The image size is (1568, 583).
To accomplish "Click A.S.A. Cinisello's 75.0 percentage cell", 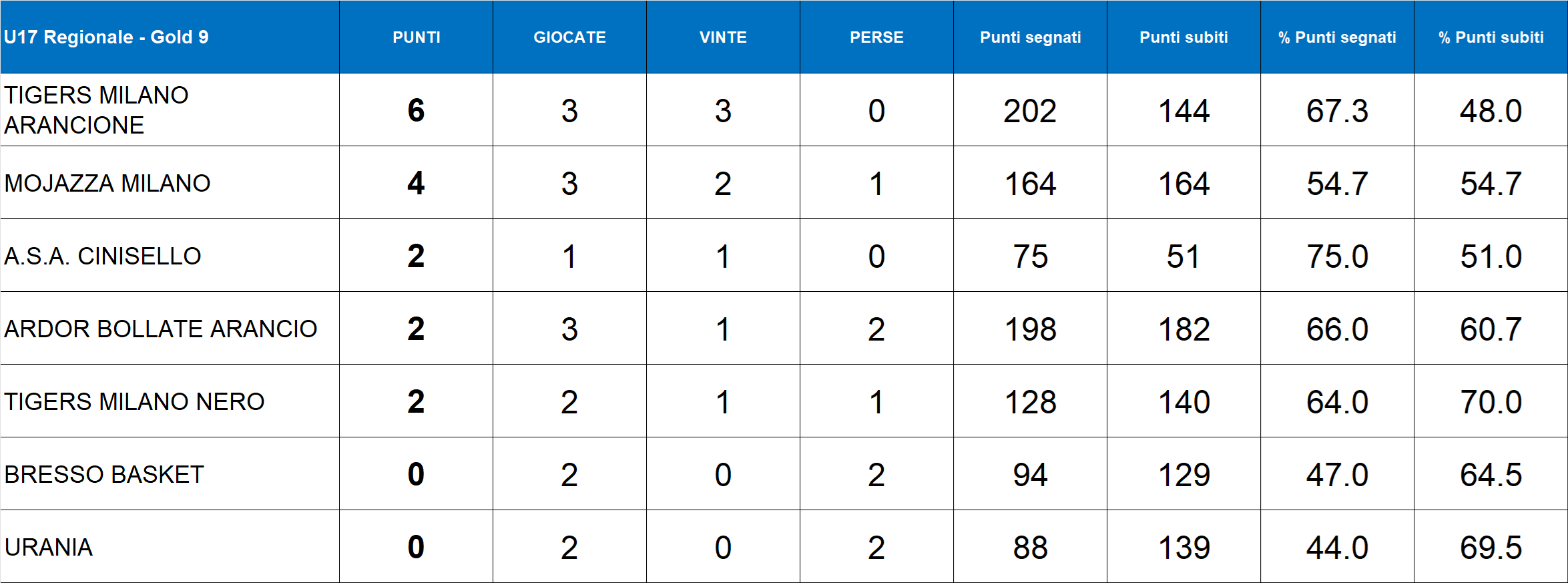I will point(1337,256).
